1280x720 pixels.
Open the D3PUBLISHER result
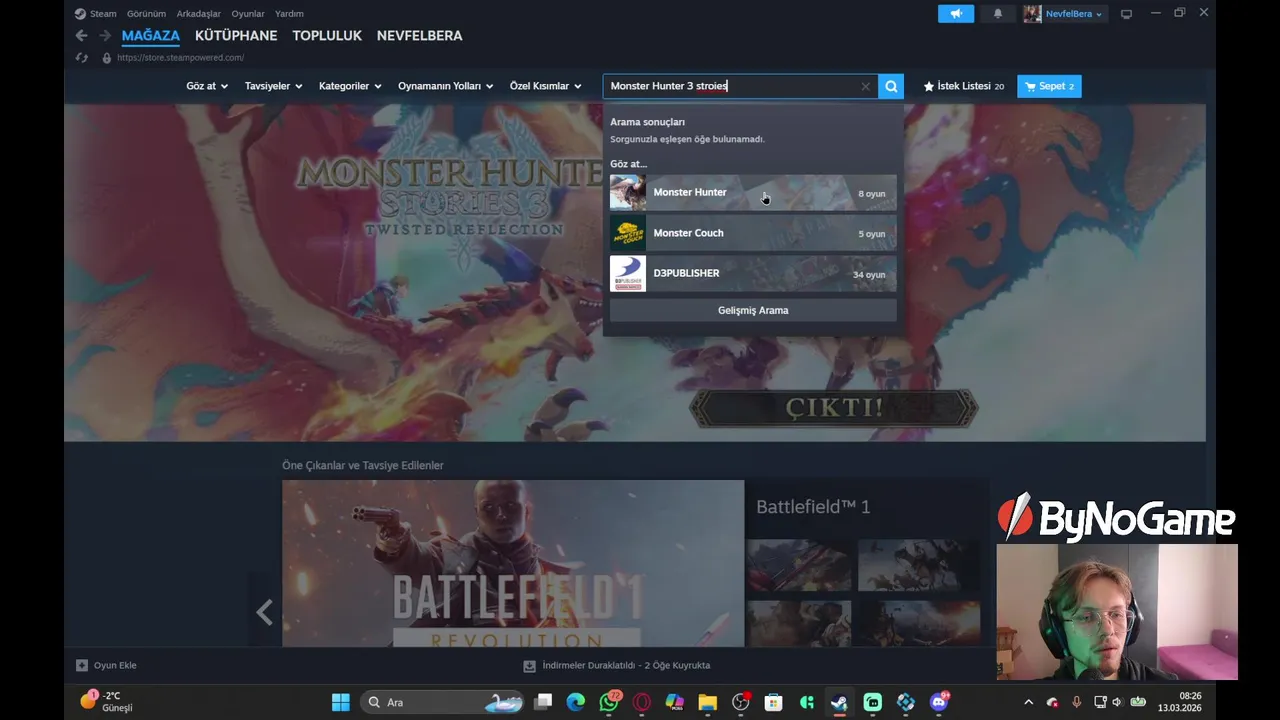coord(753,274)
